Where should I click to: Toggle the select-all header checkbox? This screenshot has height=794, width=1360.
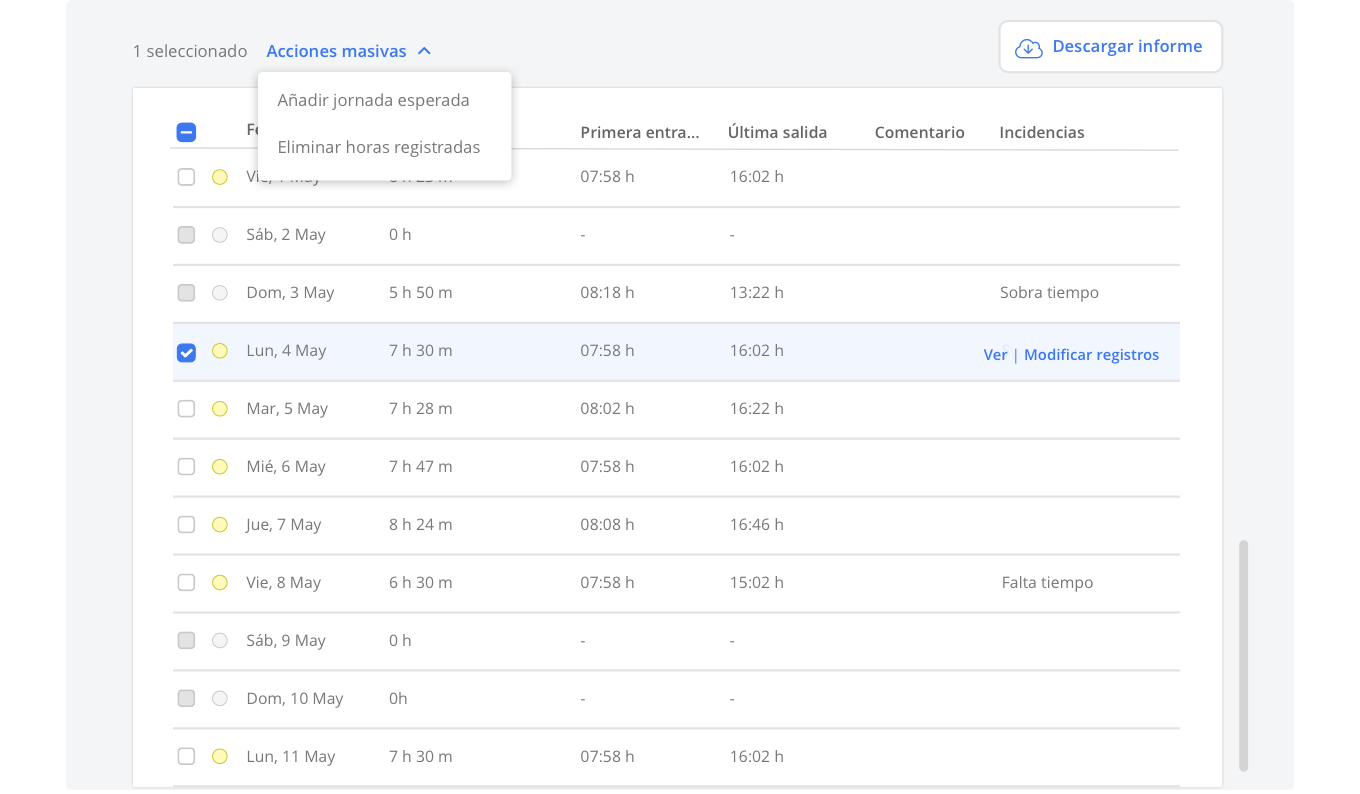click(x=186, y=132)
